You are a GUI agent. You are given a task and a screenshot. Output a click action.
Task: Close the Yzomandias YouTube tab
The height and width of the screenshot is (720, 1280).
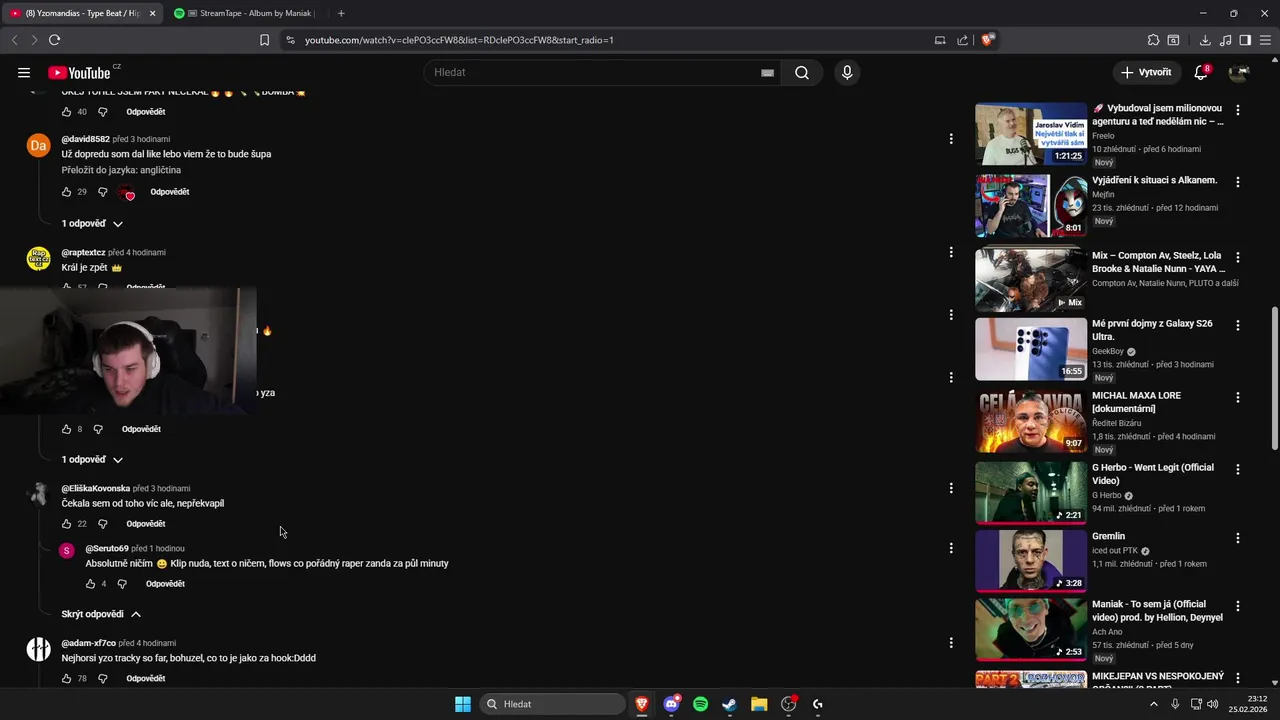152,13
